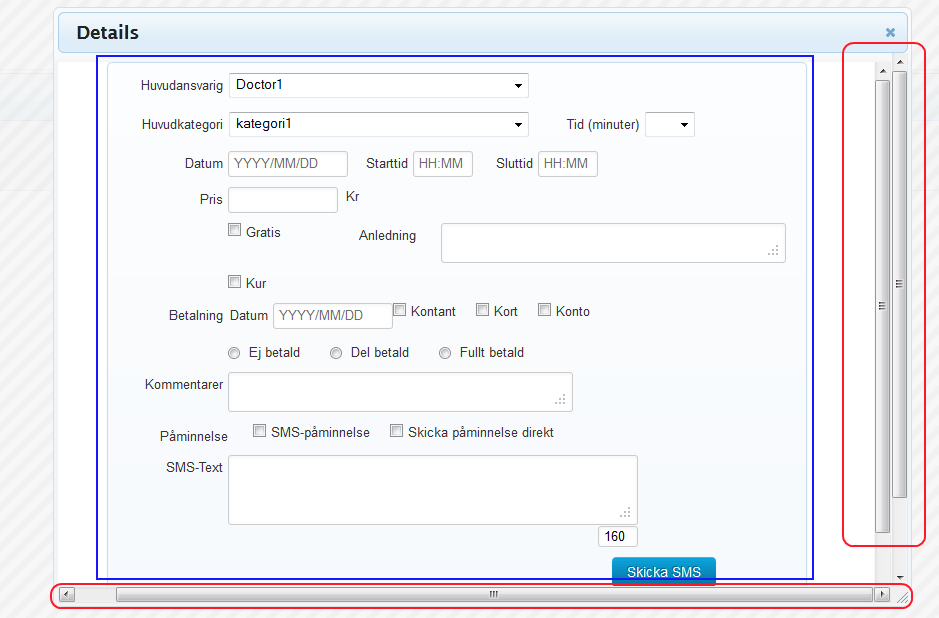Check the Konto payment method
This screenshot has width=939, height=618.
tap(544, 309)
